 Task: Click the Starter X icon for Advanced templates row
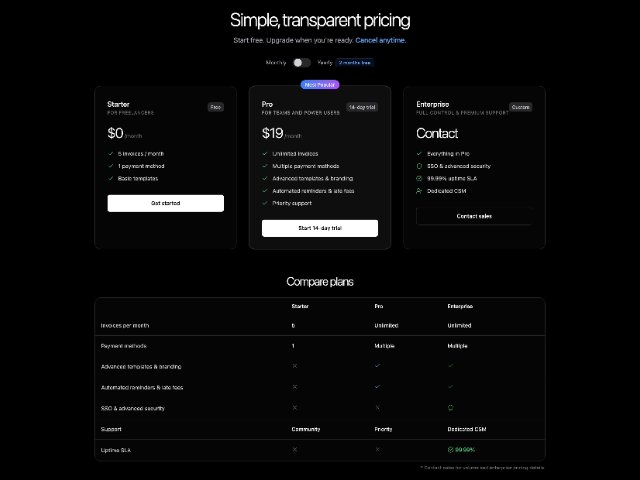(x=295, y=366)
